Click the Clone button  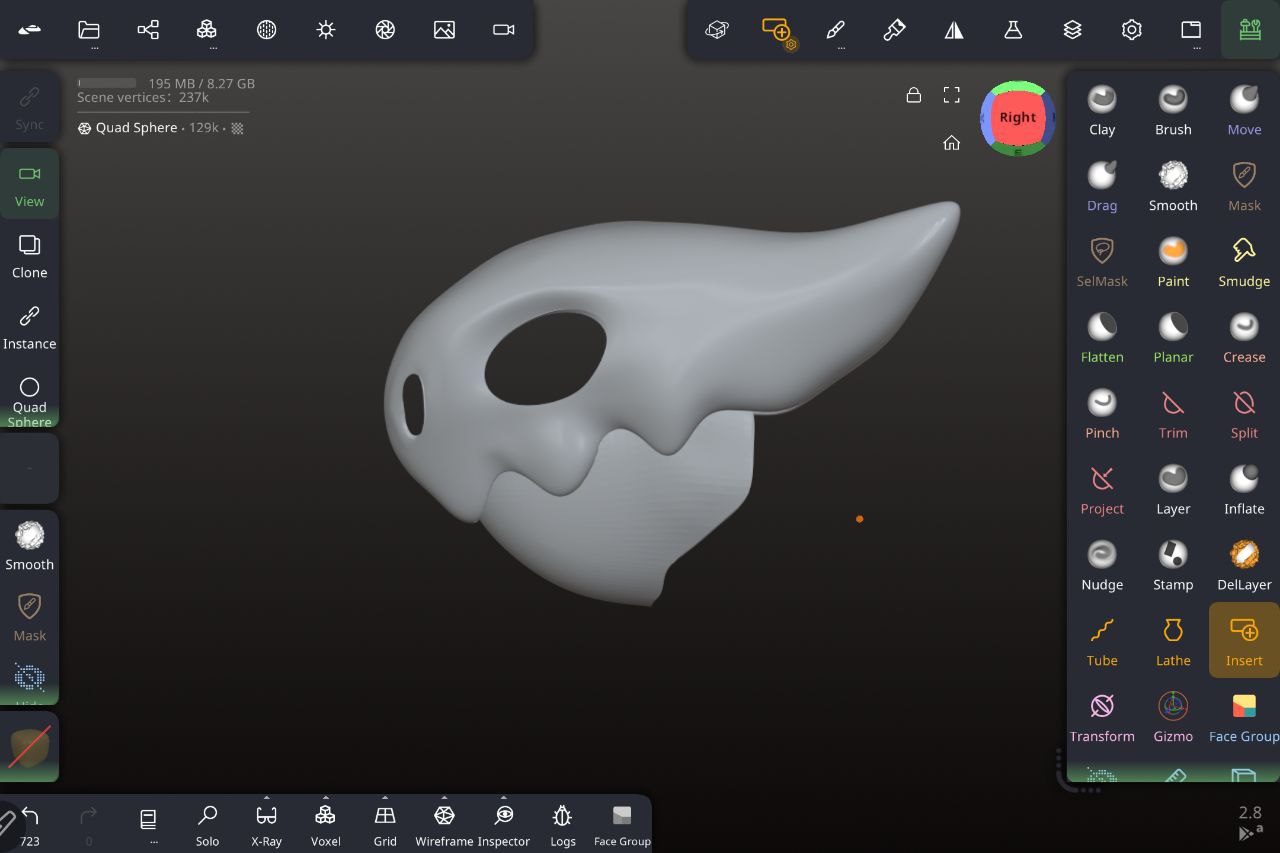click(29, 256)
